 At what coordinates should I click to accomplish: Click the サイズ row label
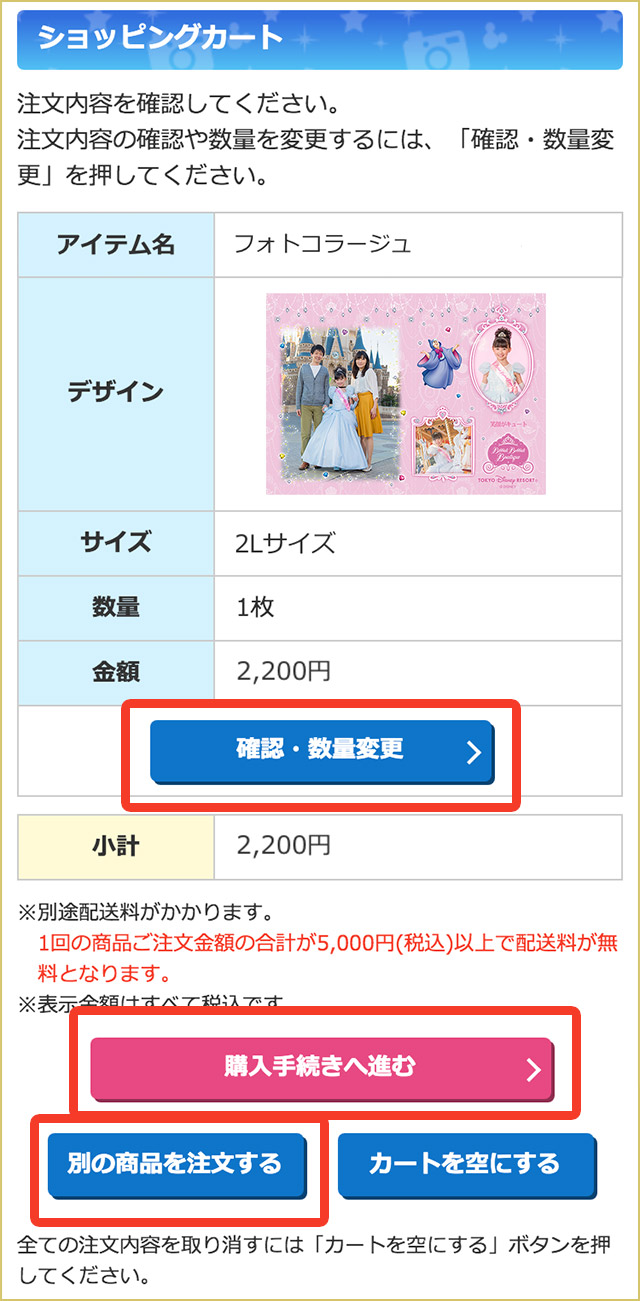click(x=116, y=543)
